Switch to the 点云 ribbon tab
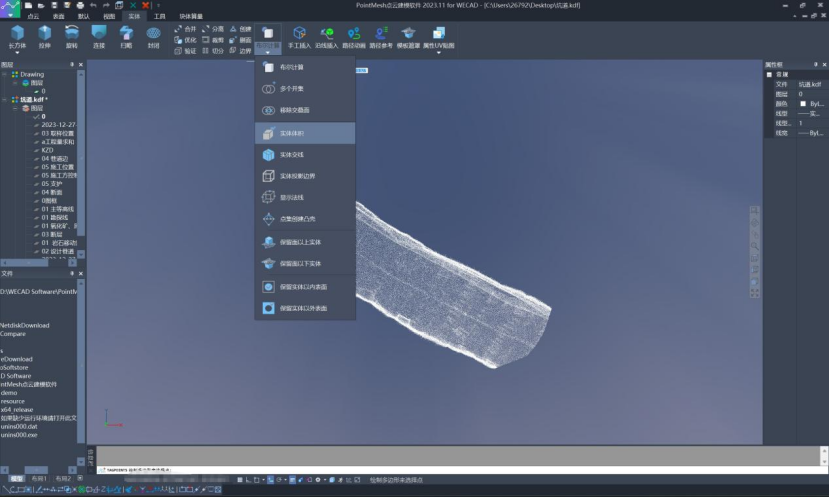Viewport: 830px width, 497px height. (34, 17)
